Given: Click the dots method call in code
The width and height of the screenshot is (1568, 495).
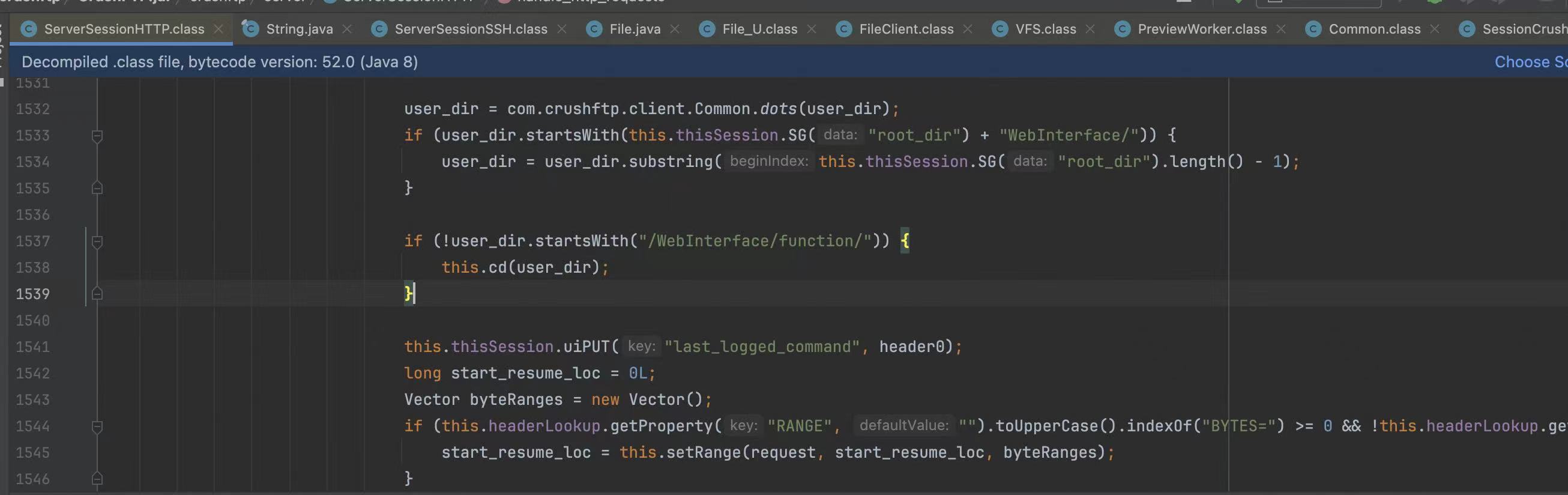Looking at the screenshot, I should (x=778, y=109).
